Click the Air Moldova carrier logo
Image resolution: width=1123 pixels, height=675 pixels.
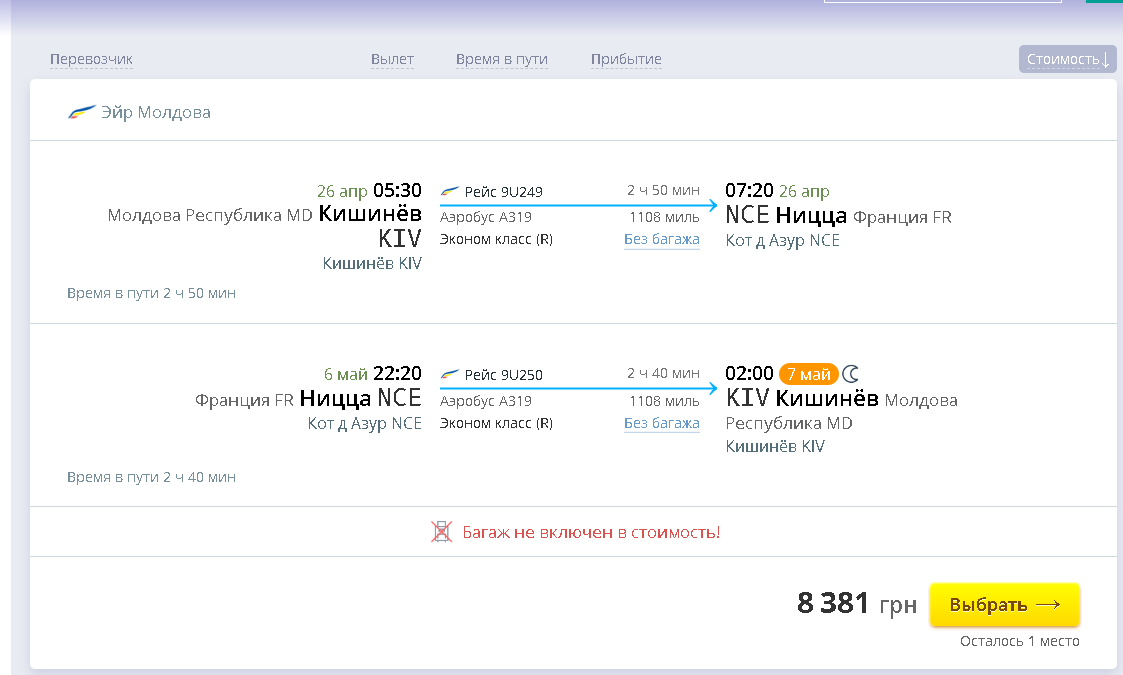[82, 112]
